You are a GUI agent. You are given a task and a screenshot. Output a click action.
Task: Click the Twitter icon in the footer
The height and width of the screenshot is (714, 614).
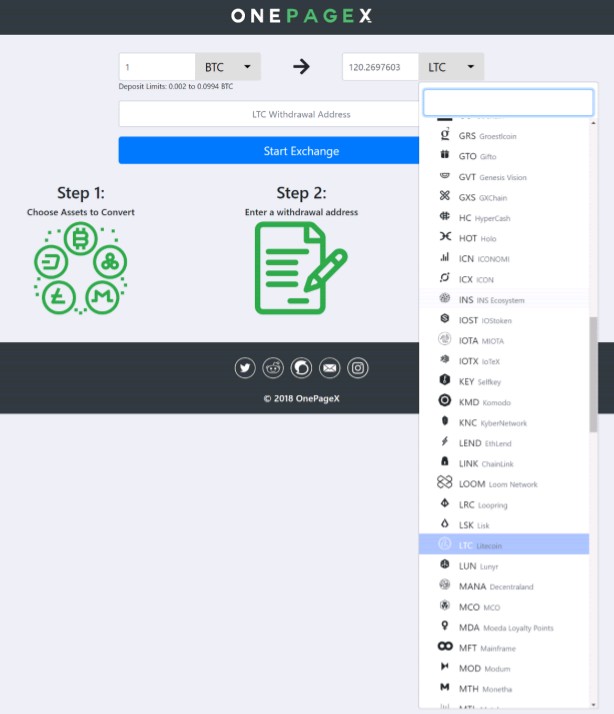[x=245, y=367]
